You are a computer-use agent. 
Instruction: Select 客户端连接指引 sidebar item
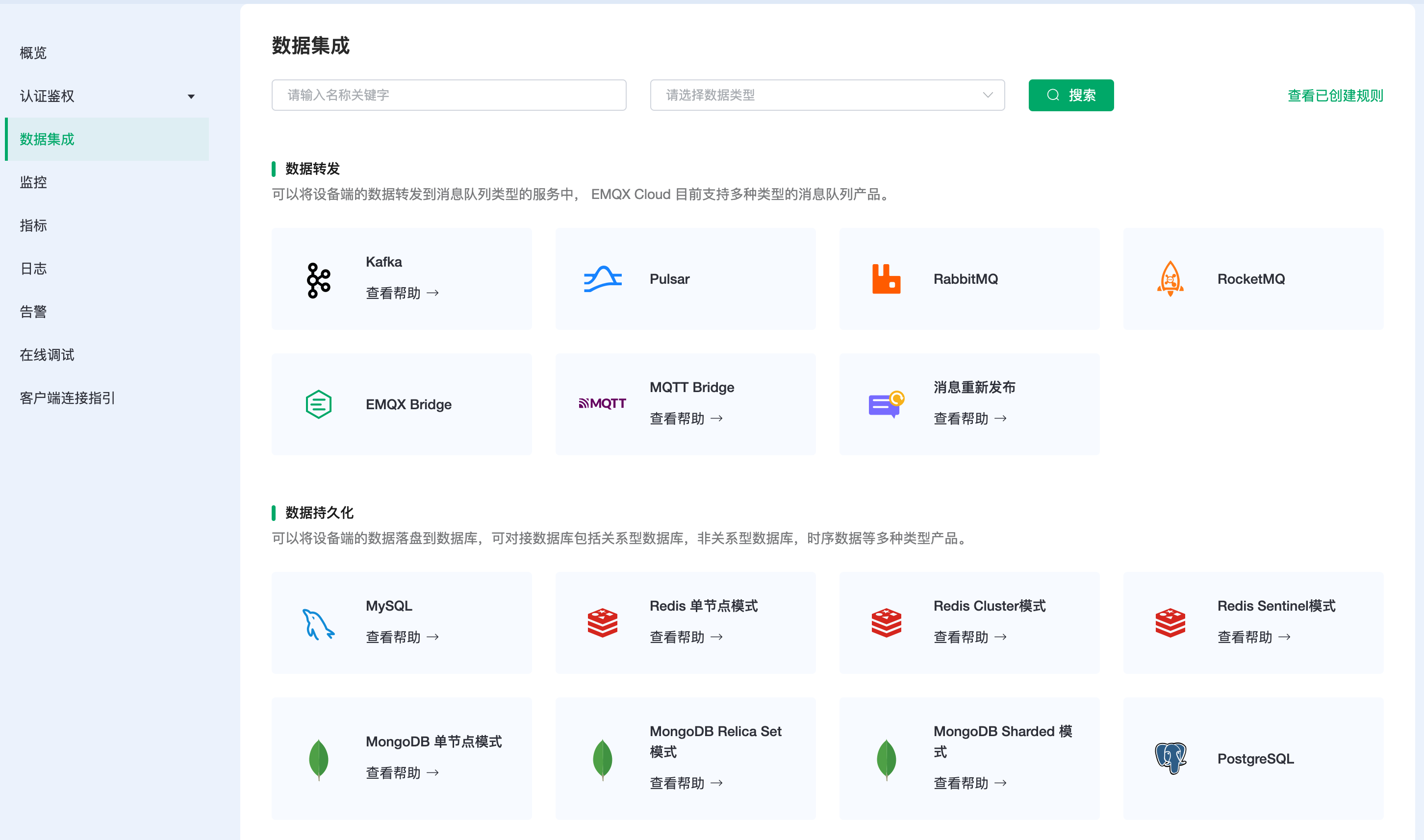[x=67, y=398]
